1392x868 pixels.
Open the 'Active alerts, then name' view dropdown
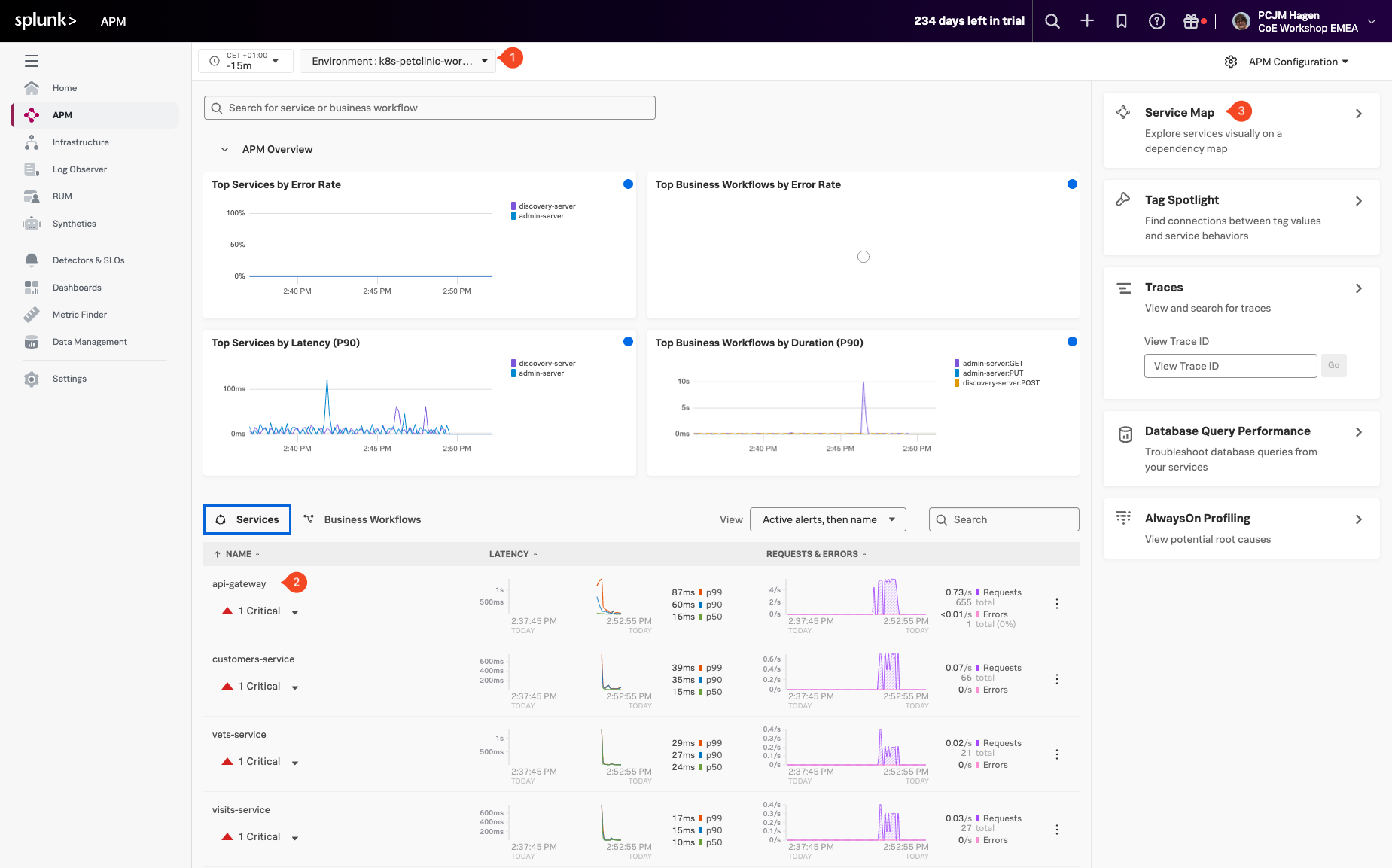pyautogui.click(x=827, y=519)
